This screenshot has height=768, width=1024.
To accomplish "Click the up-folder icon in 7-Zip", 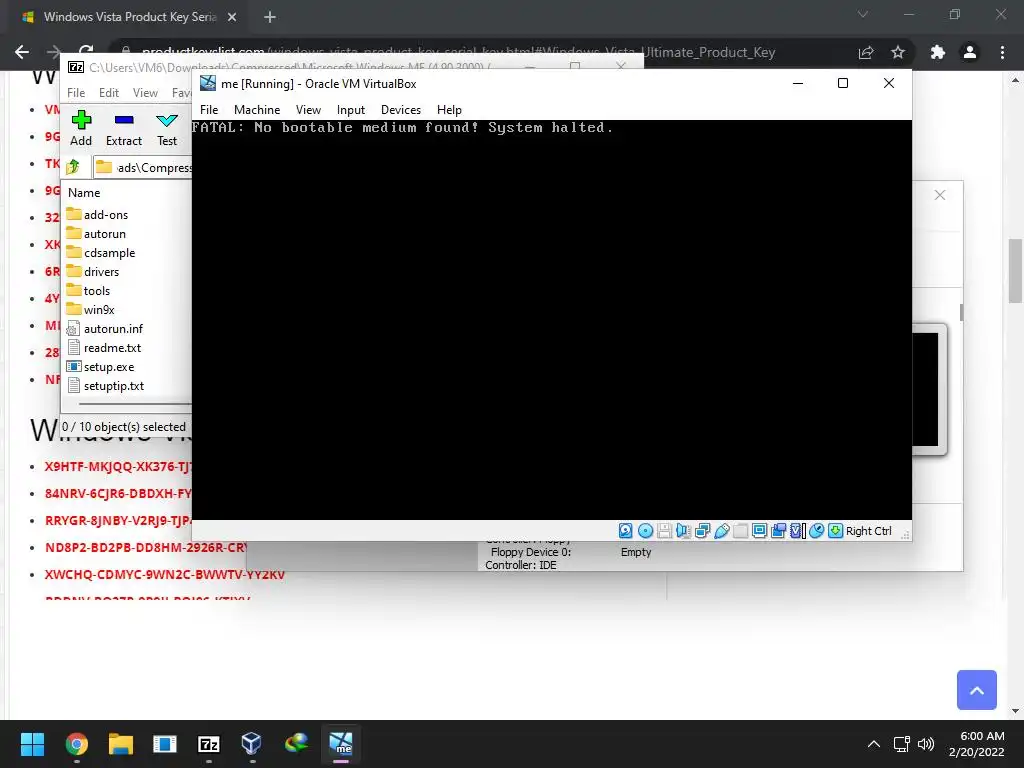I will (x=73, y=167).
